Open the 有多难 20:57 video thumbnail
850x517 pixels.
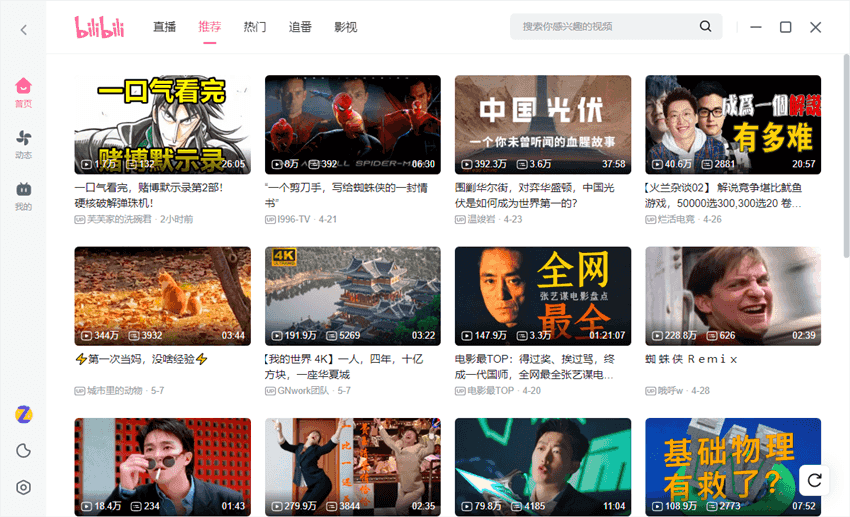tap(733, 125)
